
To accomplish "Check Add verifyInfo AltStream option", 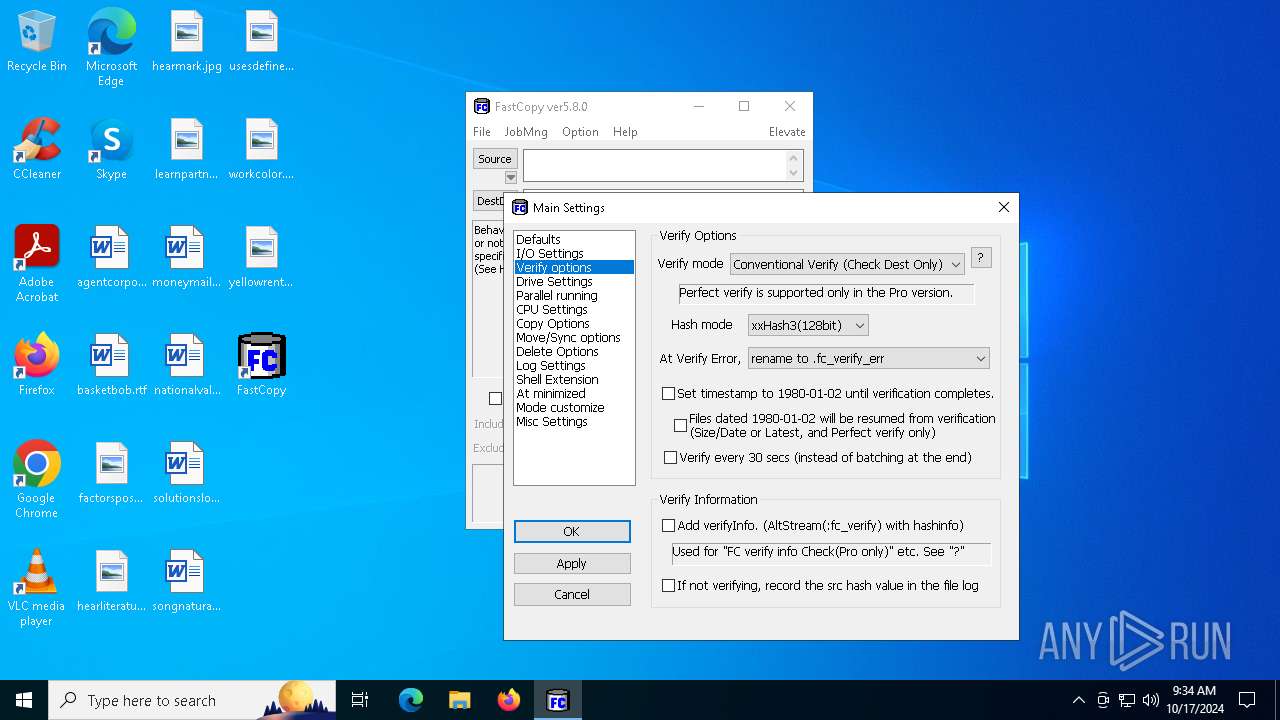I will [669, 526].
